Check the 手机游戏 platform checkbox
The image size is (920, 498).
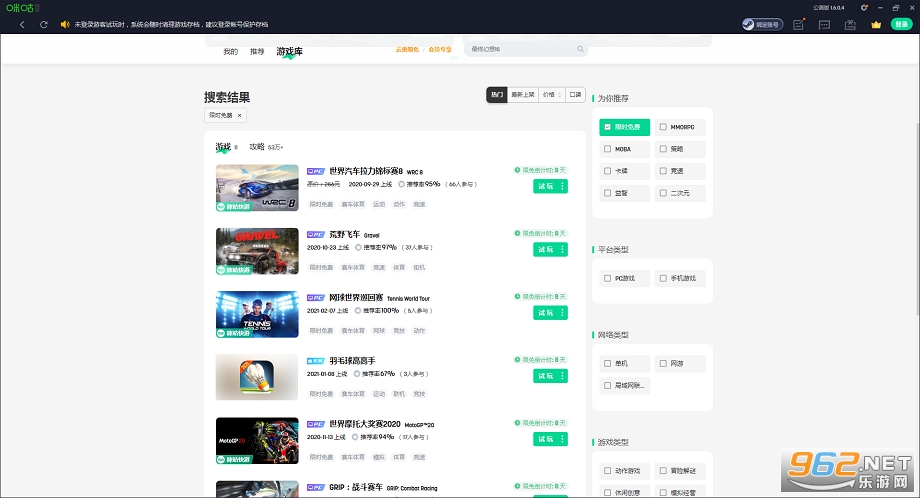pyautogui.click(x=663, y=278)
